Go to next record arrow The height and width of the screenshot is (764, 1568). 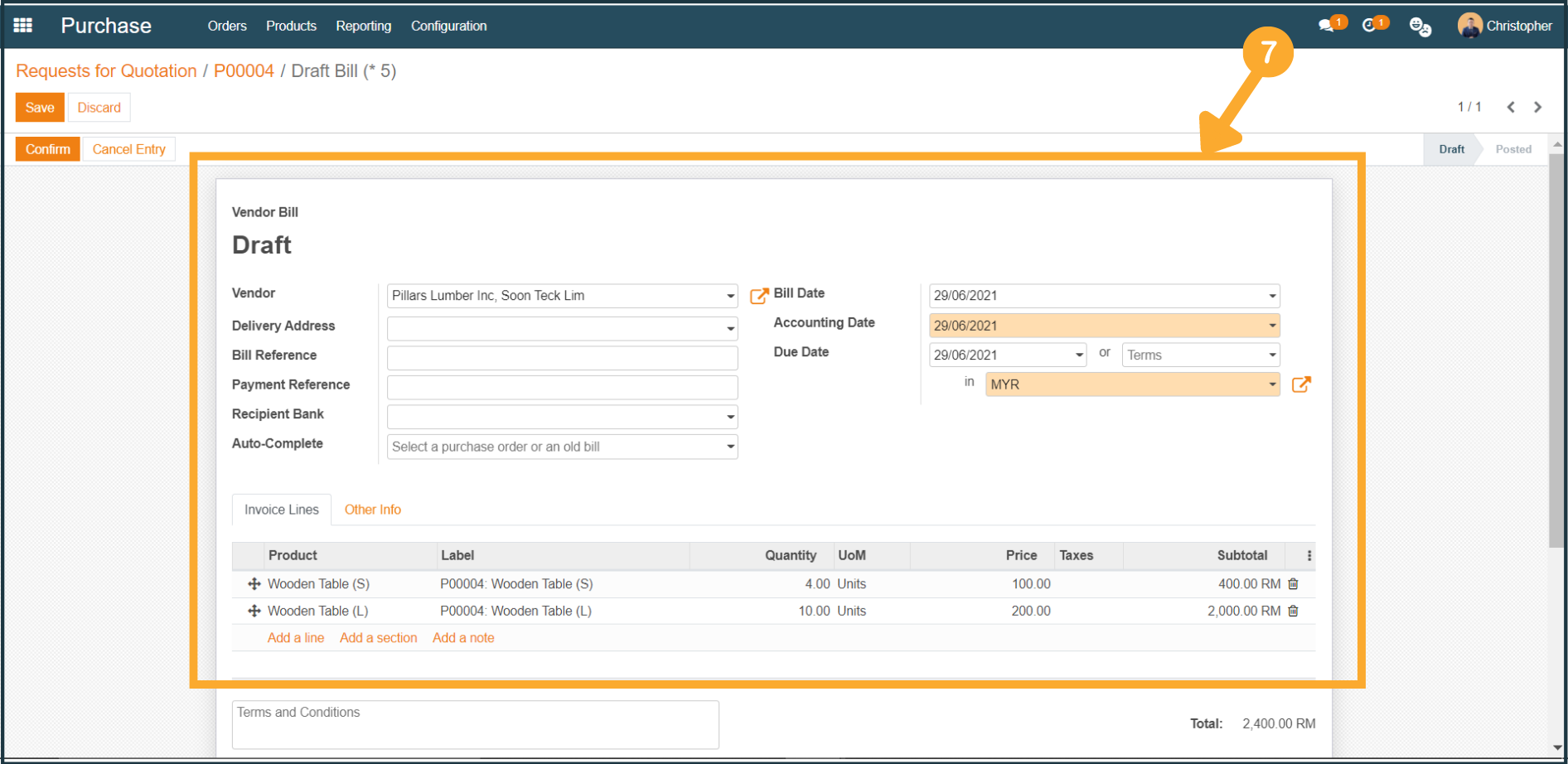click(x=1538, y=107)
